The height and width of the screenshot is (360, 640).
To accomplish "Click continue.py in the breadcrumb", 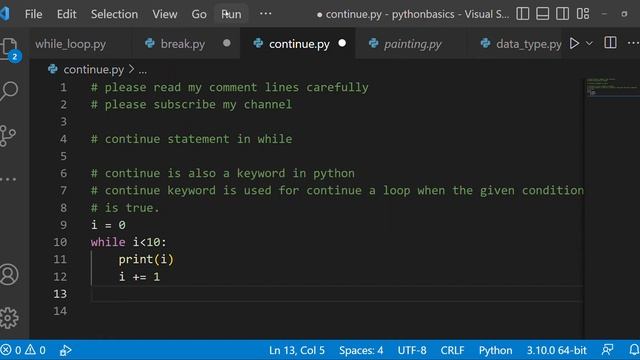I will point(93,70).
